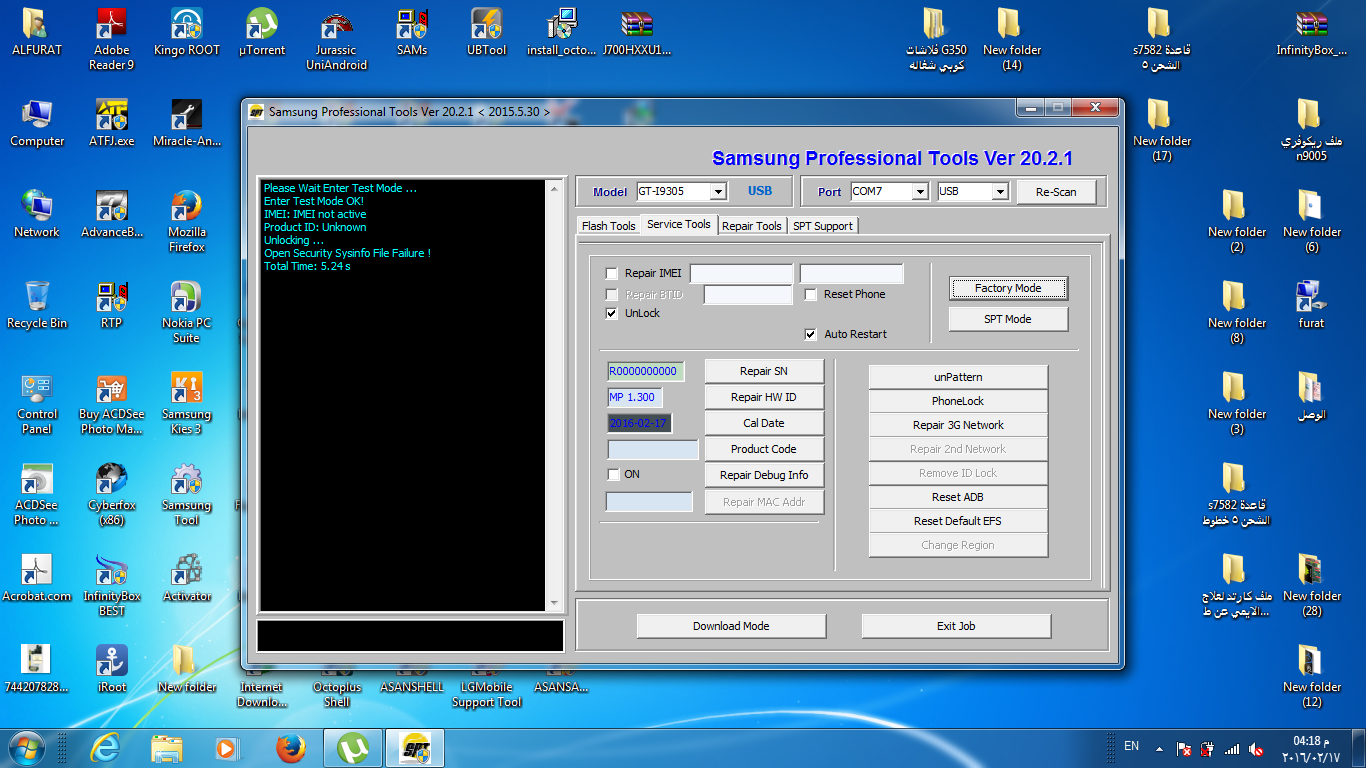Open the USB connection type dropdown
The image size is (1366, 768).
[1000, 191]
